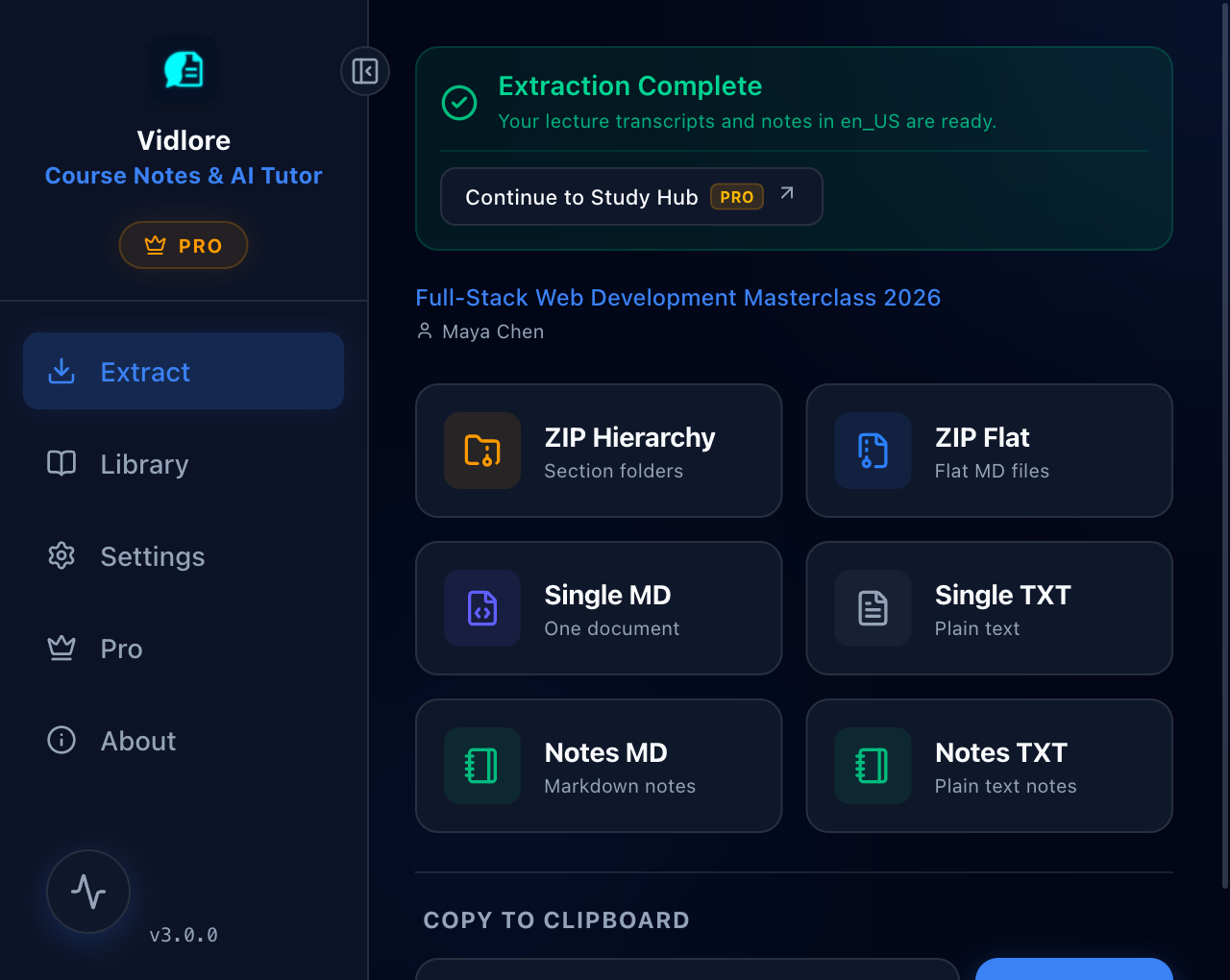Click the Library book icon in the sidebar

[61, 463]
